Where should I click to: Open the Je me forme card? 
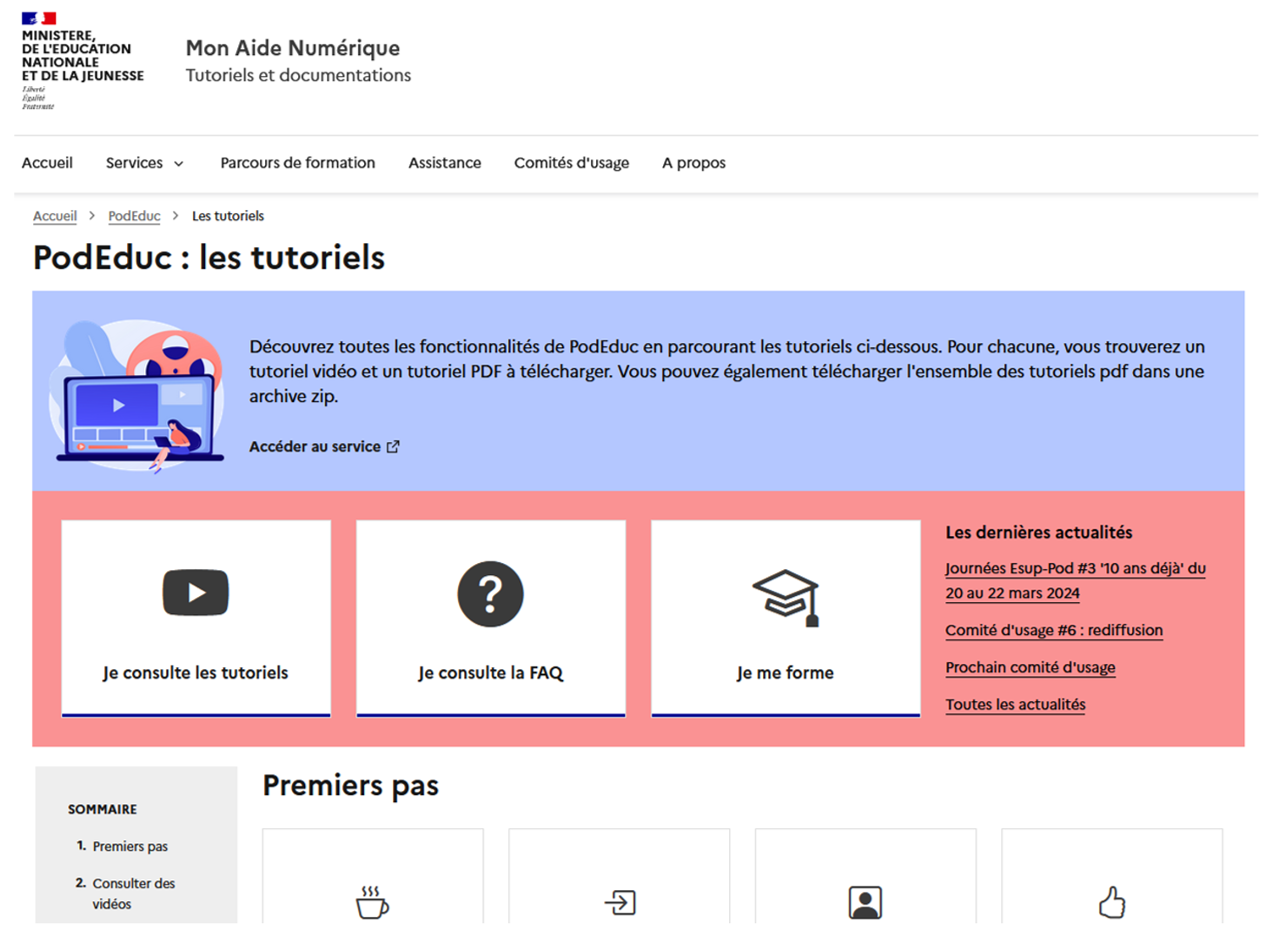pyautogui.click(x=785, y=618)
